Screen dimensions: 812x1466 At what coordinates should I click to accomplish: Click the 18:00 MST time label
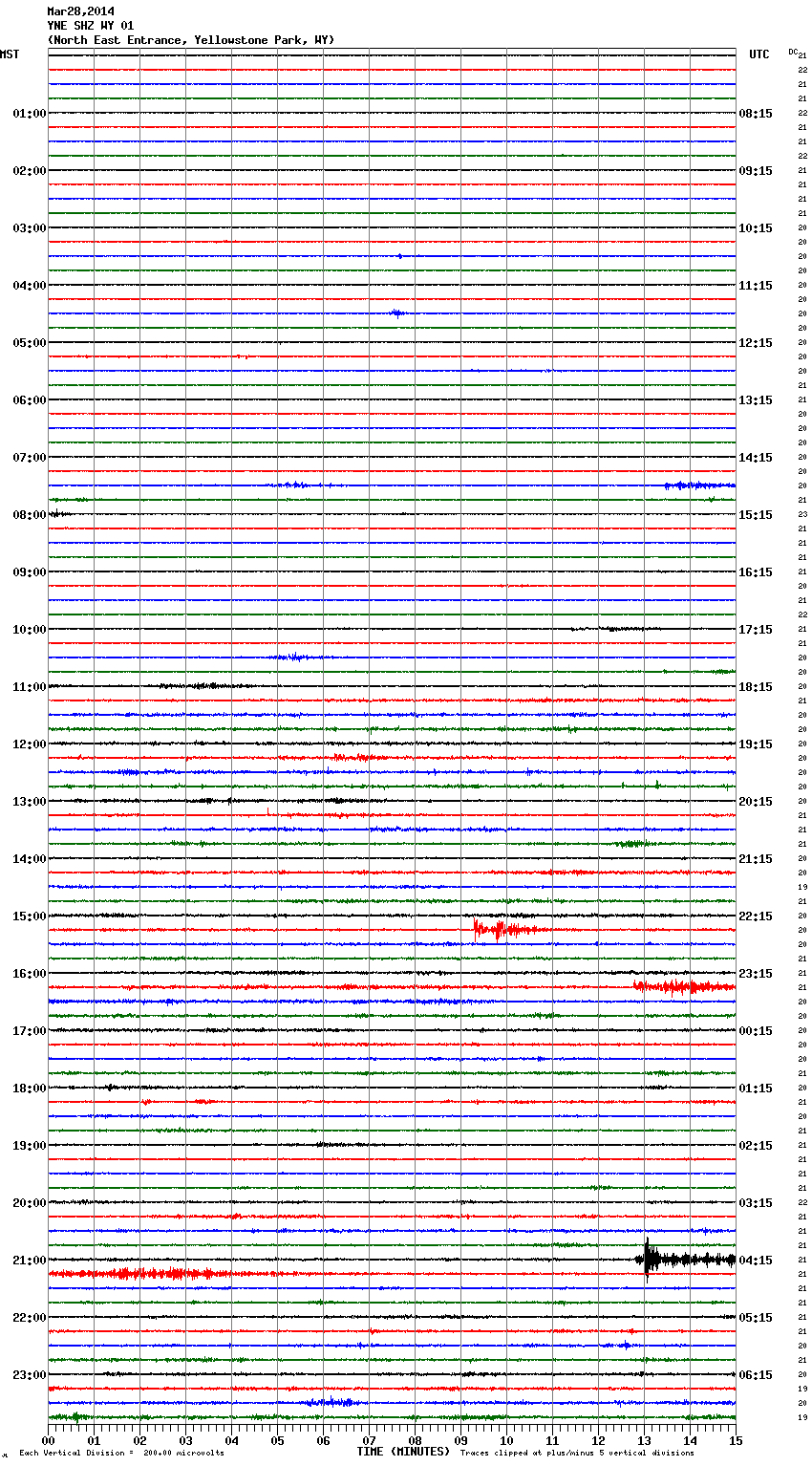30,1089
